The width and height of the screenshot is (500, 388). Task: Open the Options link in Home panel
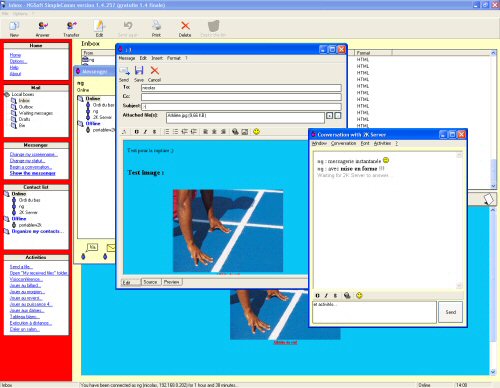pyautogui.click(x=18, y=61)
